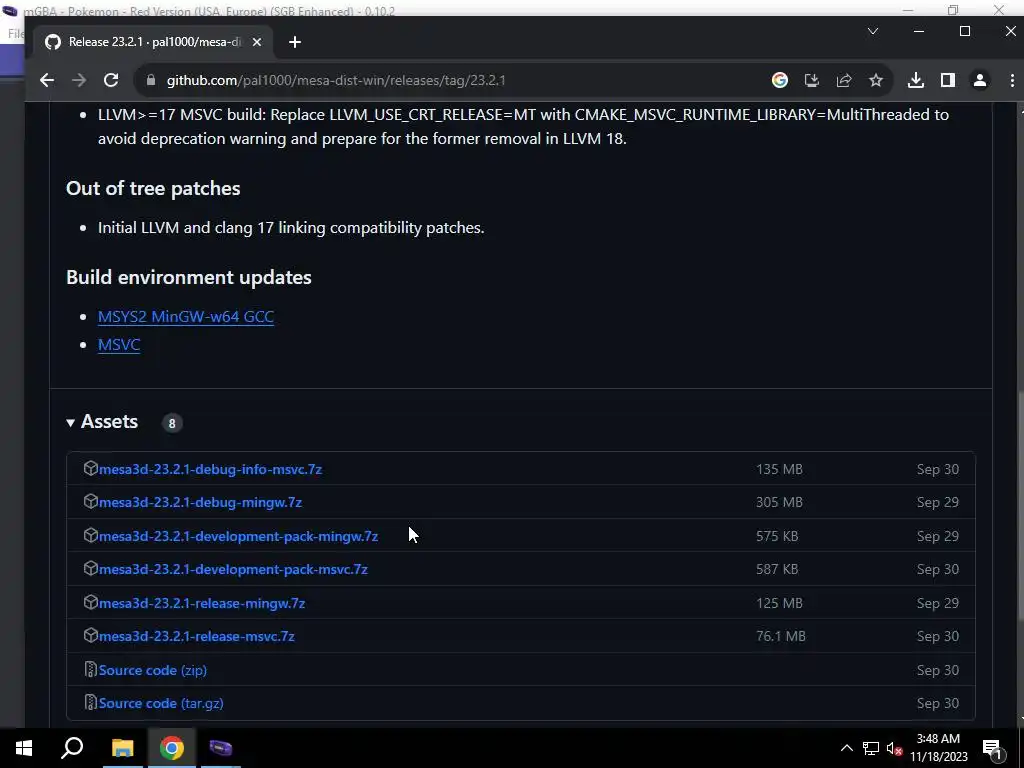Toggle the Chrome side panel
Viewport: 1024px width, 768px height.
(x=948, y=80)
